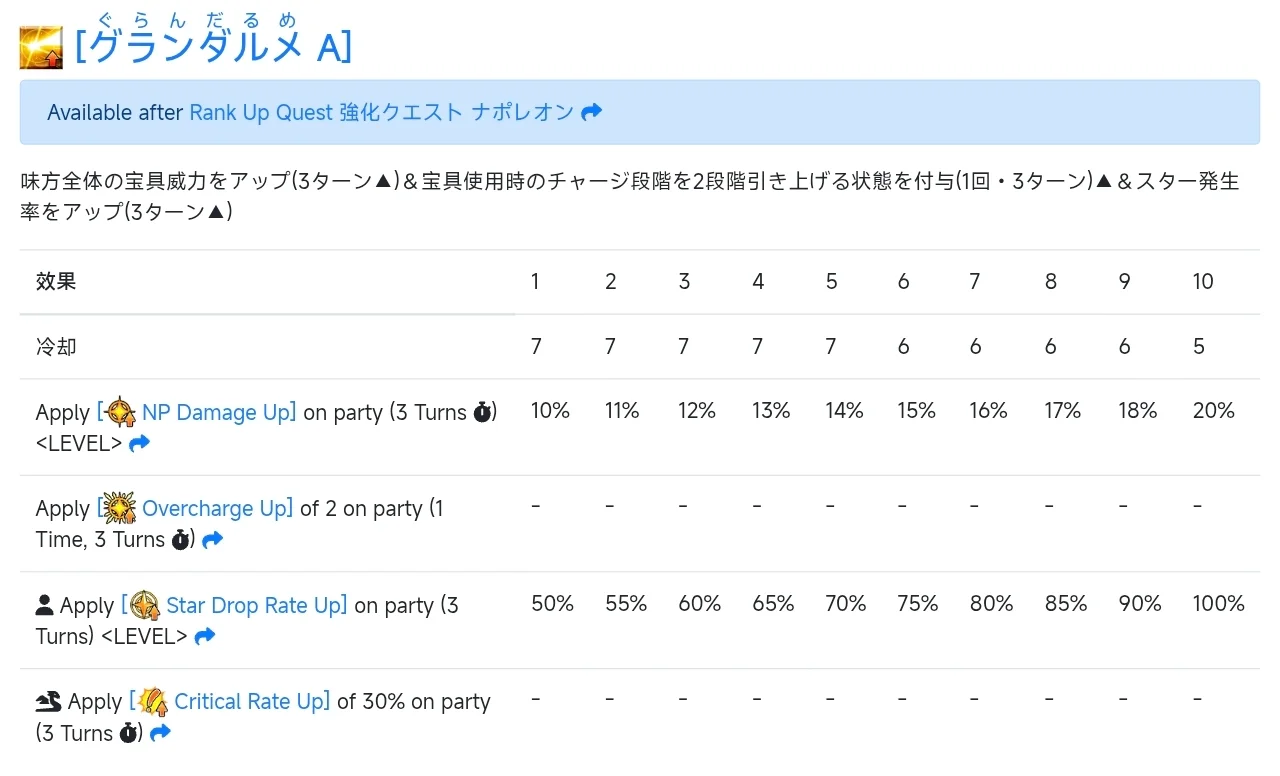Click the stopwatch icon in NP Damage row
Viewport: 1280px width, 776px height.
coord(484,412)
